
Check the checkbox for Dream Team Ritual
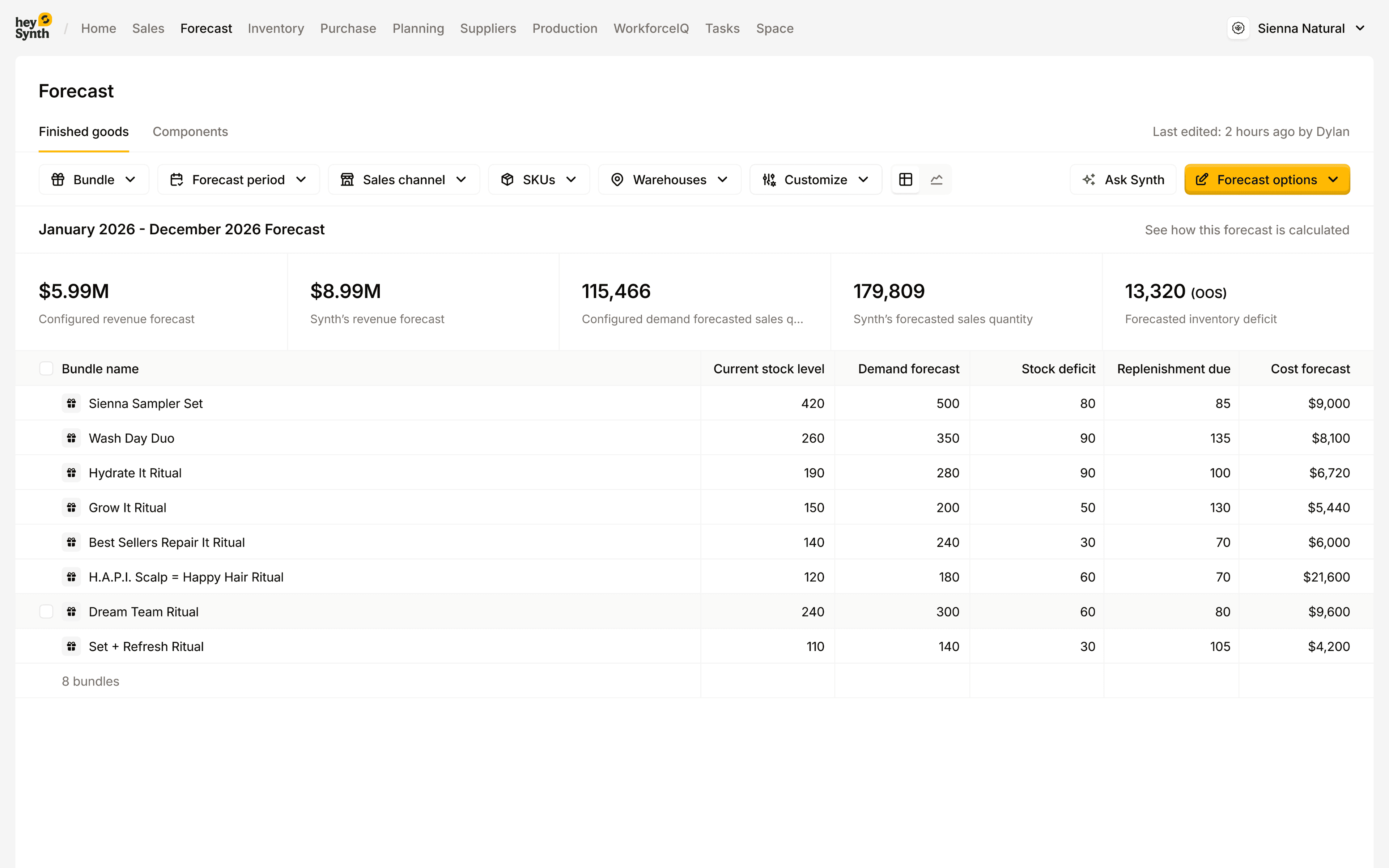[46, 611]
